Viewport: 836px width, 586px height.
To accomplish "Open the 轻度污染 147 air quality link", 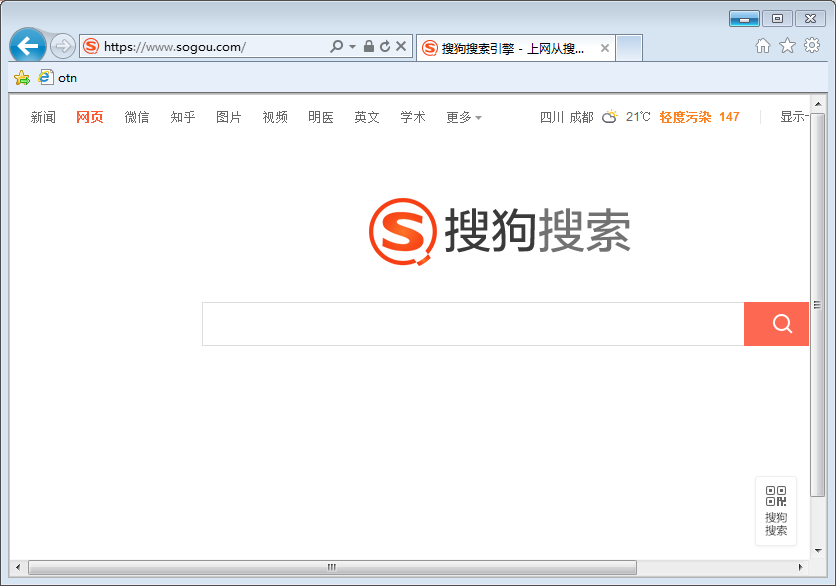I will [700, 117].
